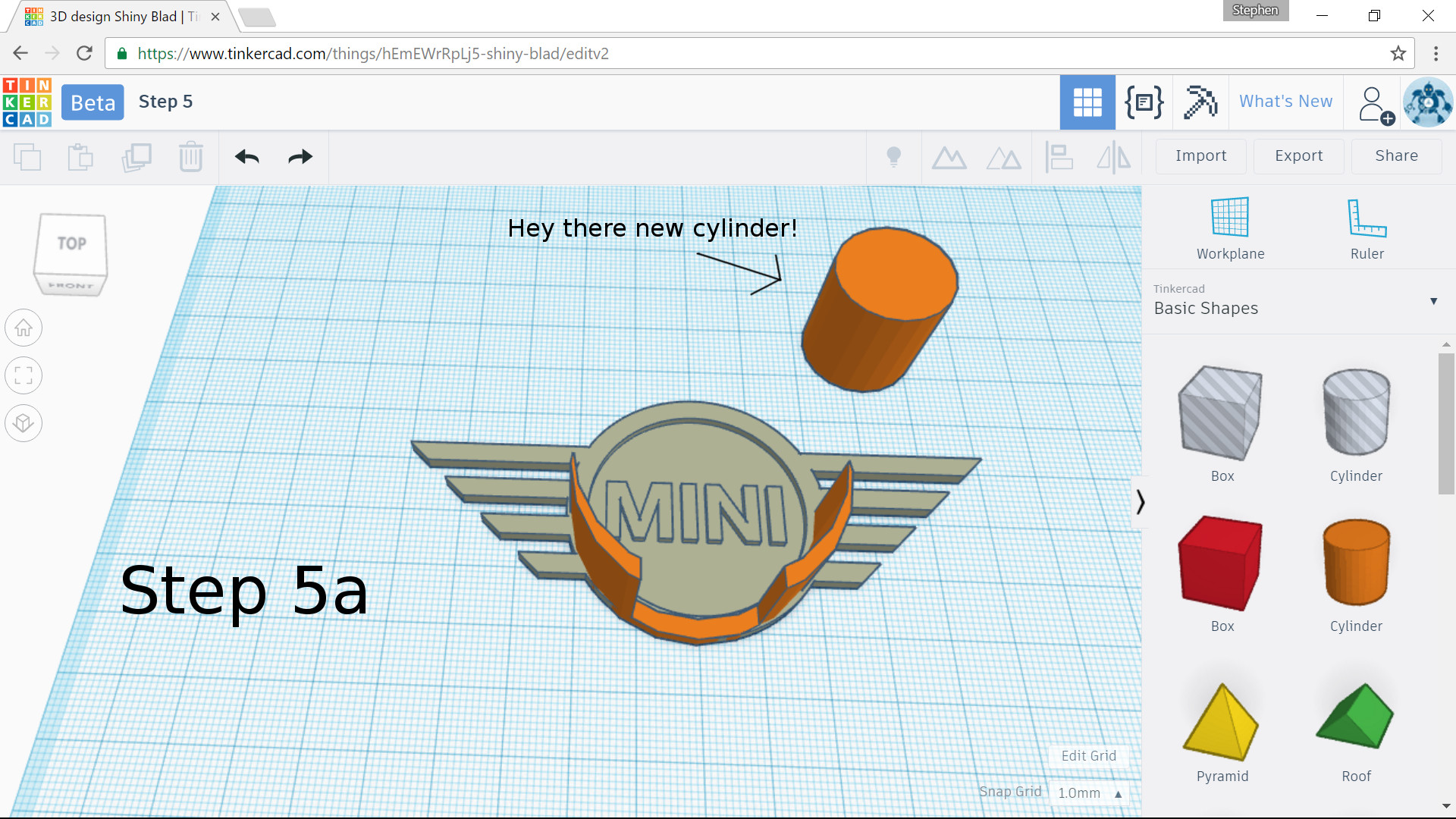The image size is (1456, 819).
Task: Click the Home view button
Action: click(x=24, y=328)
